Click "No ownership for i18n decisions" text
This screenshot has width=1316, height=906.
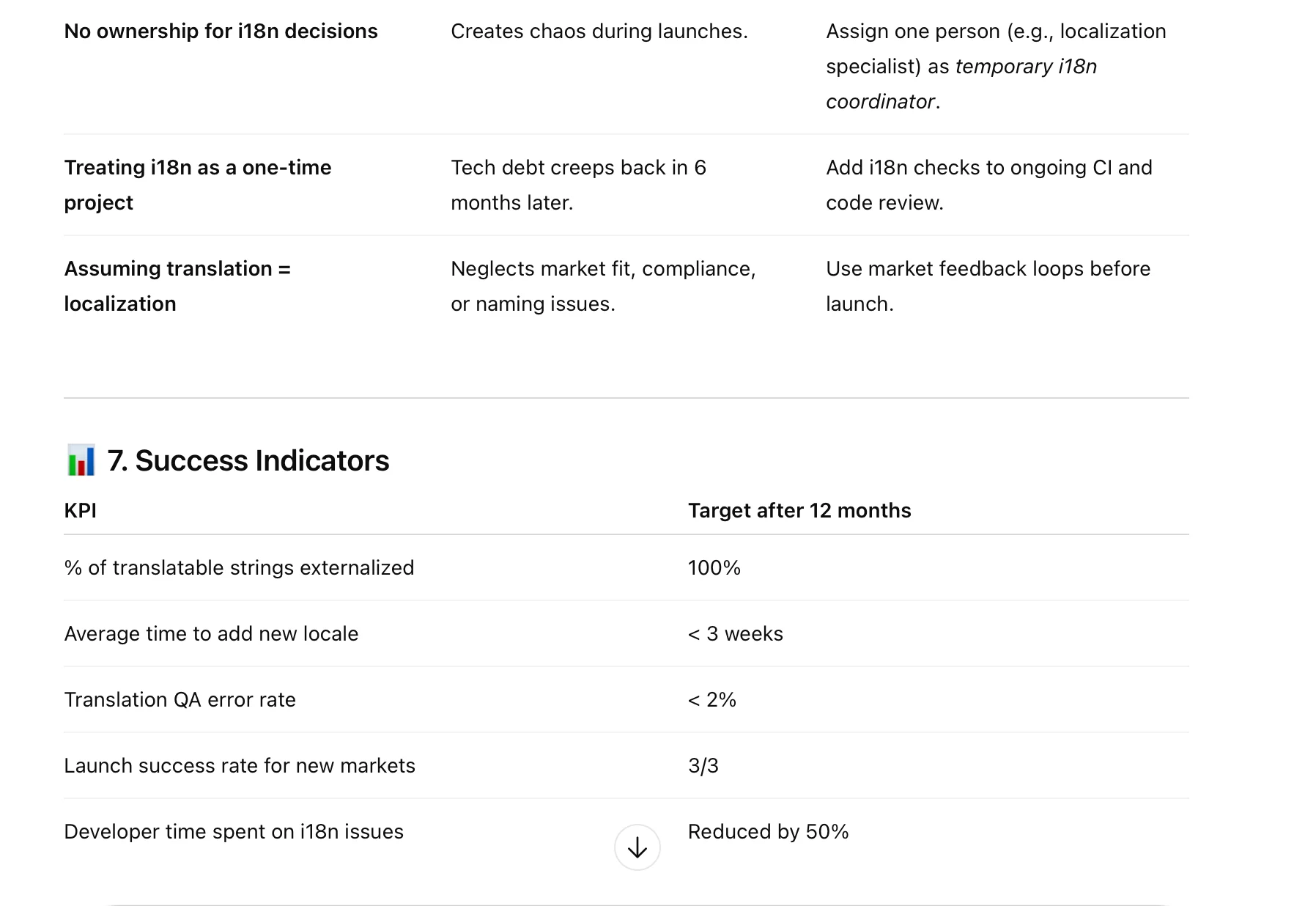(221, 31)
